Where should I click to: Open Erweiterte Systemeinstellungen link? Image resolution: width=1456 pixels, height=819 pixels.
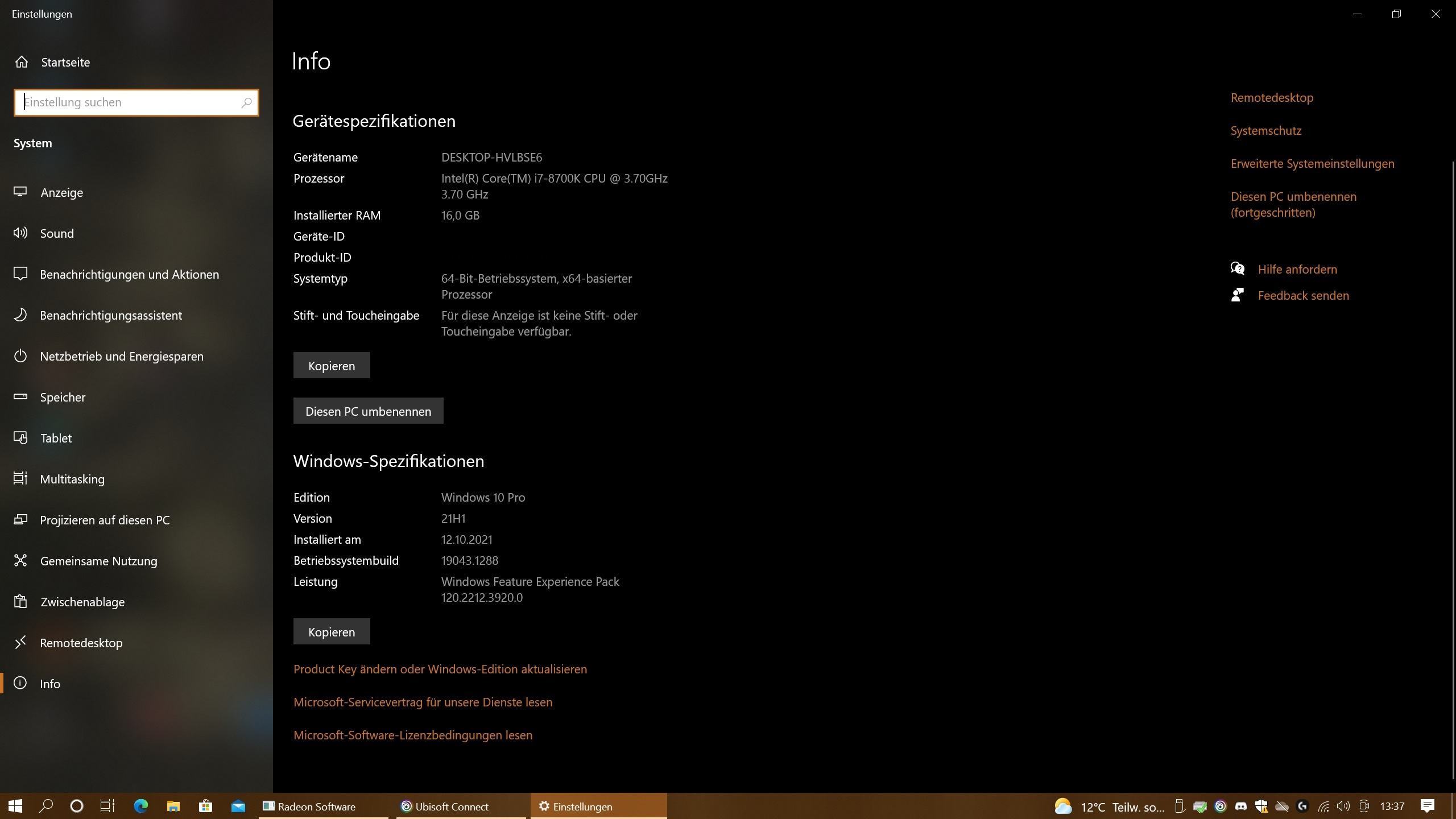(x=1312, y=164)
